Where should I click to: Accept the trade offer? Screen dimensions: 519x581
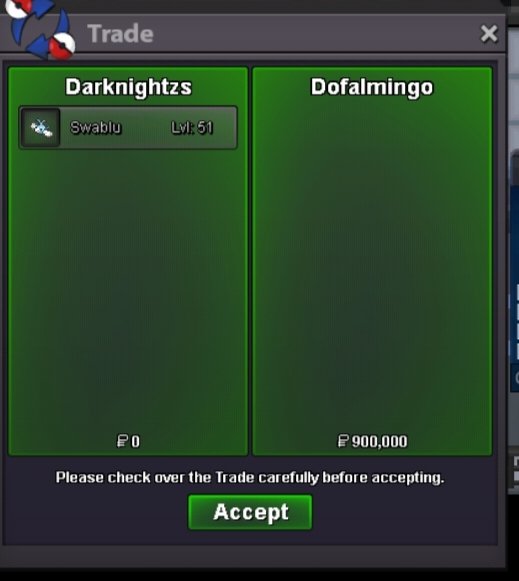(x=250, y=512)
